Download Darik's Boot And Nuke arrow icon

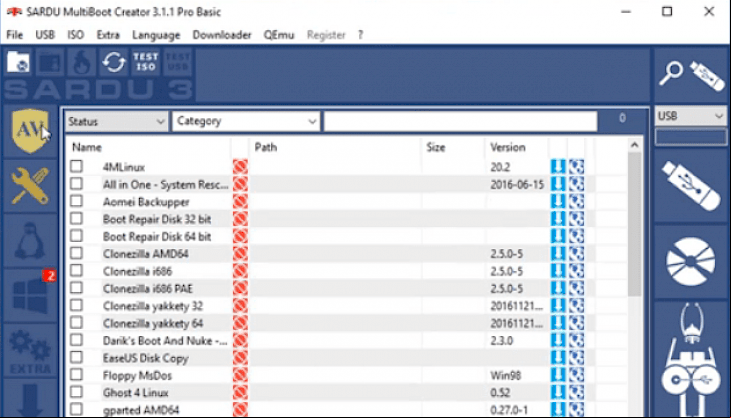(558, 341)
